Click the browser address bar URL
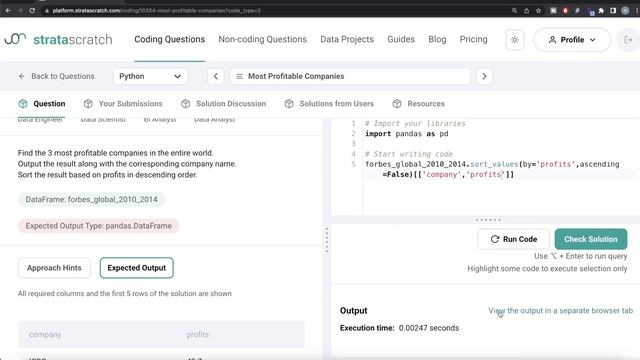This screenshot has width=640, height=360. (x=156, y=11)
